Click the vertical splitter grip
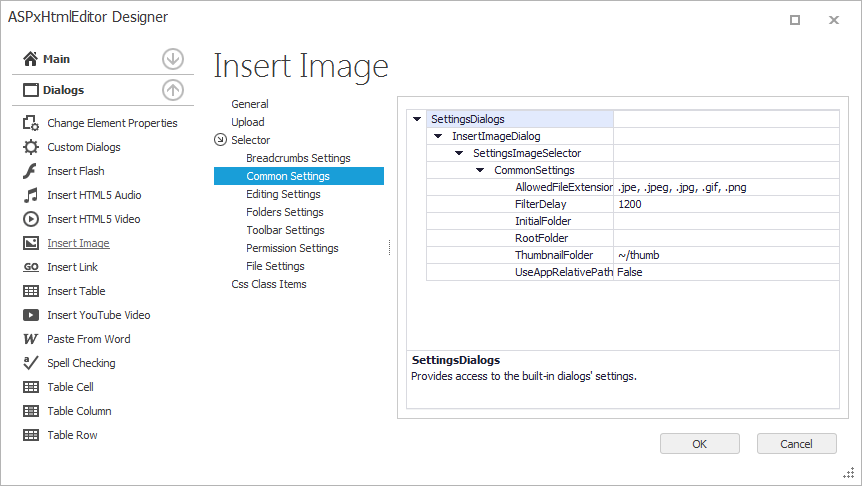 click(x=390, y=248)
